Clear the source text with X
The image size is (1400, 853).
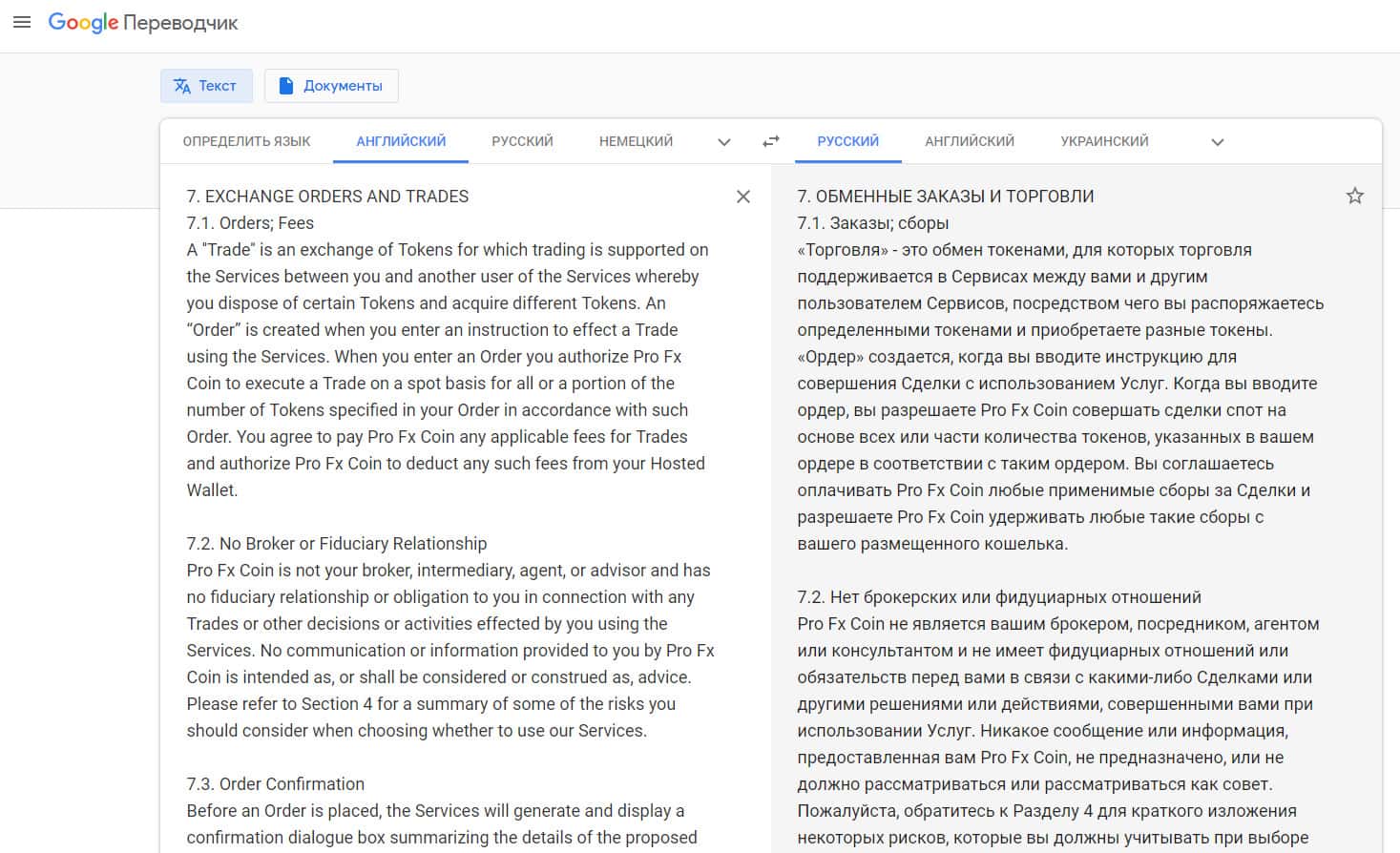743,197
